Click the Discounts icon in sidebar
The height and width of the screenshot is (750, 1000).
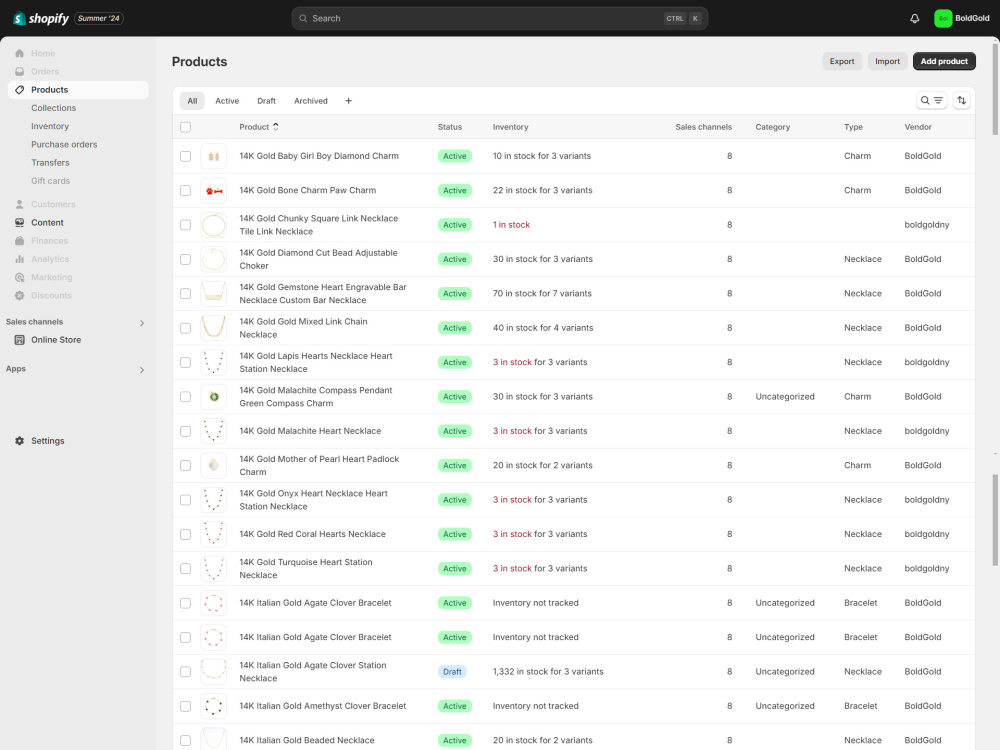20,295
